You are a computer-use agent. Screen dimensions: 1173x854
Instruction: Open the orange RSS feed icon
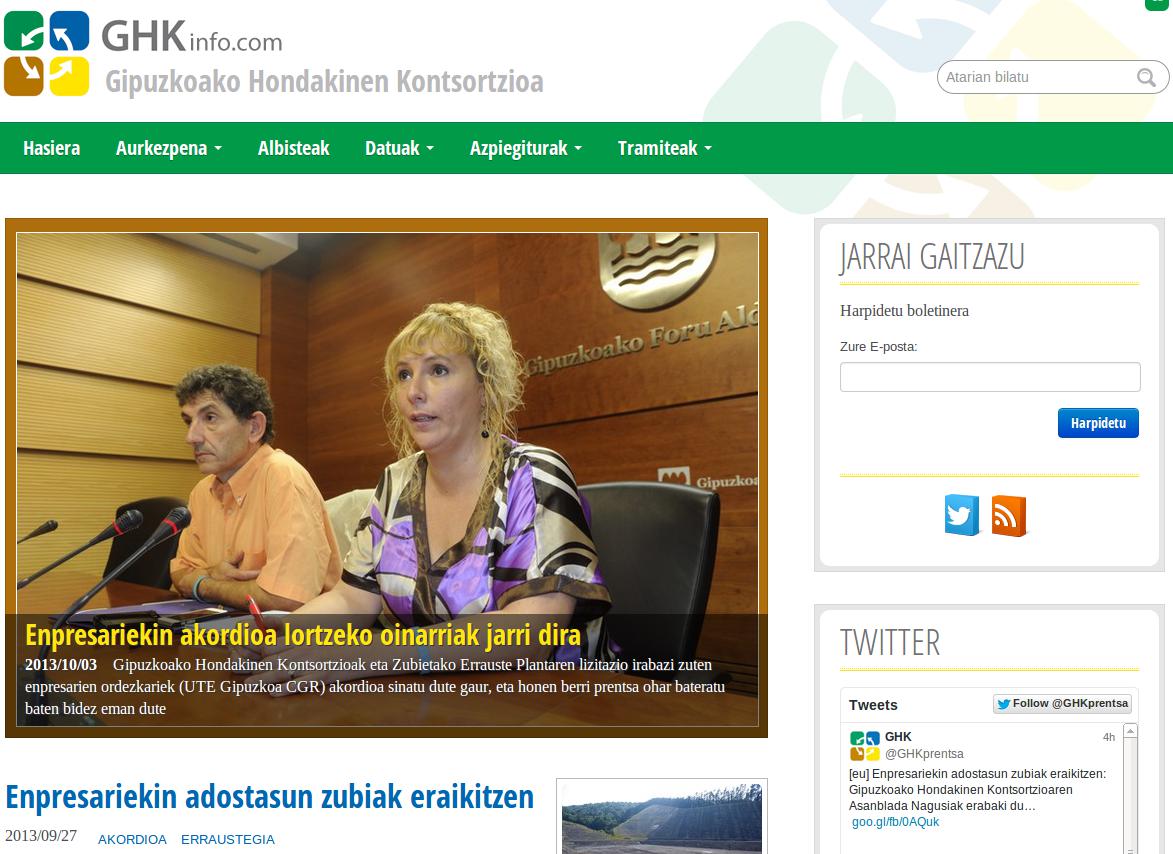pos(1008,516)
